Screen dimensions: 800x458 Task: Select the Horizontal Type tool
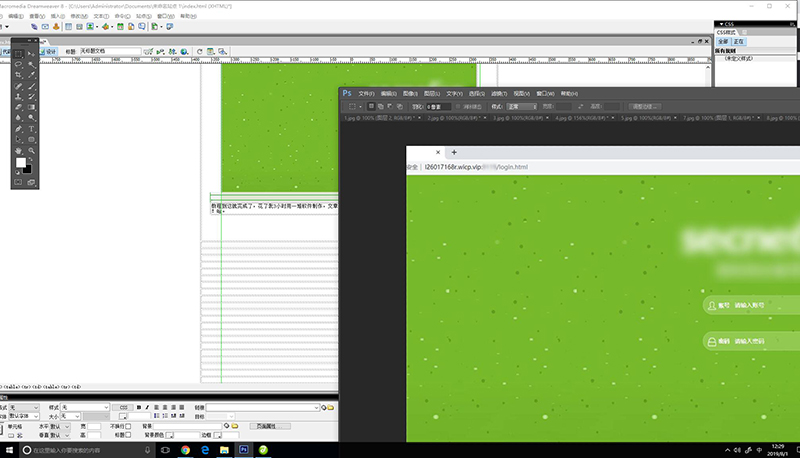tap(32, 129)
